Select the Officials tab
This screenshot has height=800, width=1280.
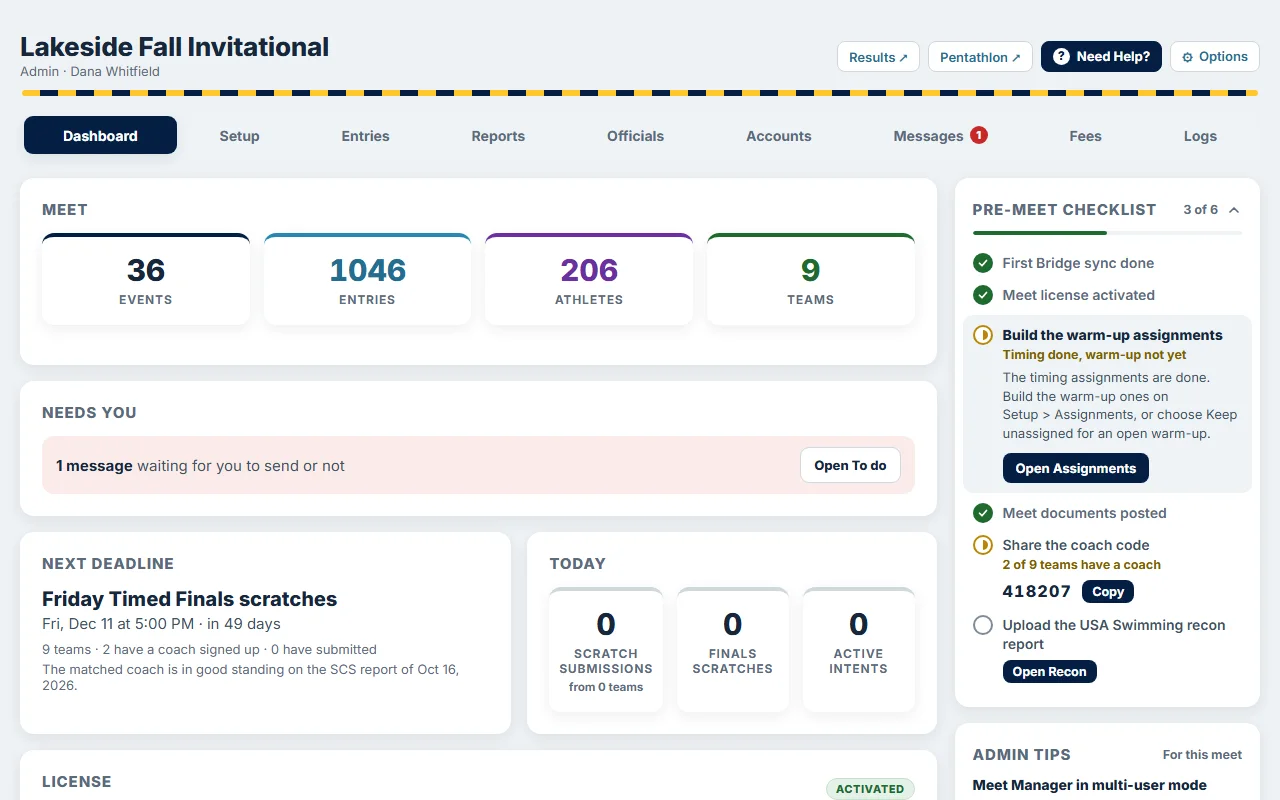click(x=635, y=136)
